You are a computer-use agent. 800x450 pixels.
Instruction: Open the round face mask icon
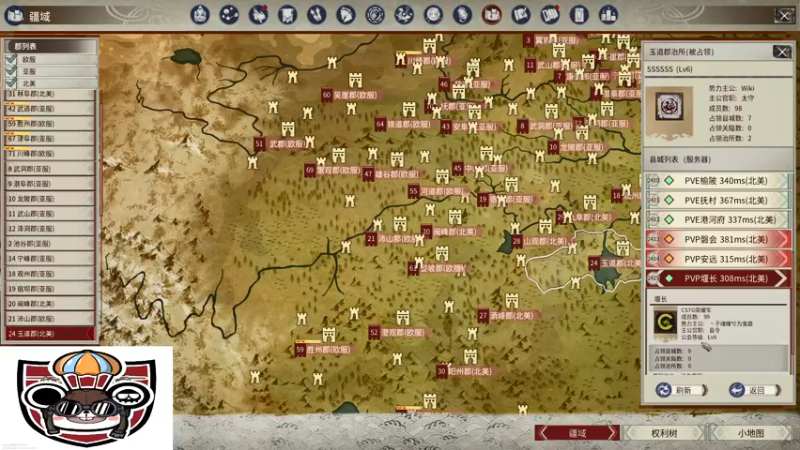point(433,15)
